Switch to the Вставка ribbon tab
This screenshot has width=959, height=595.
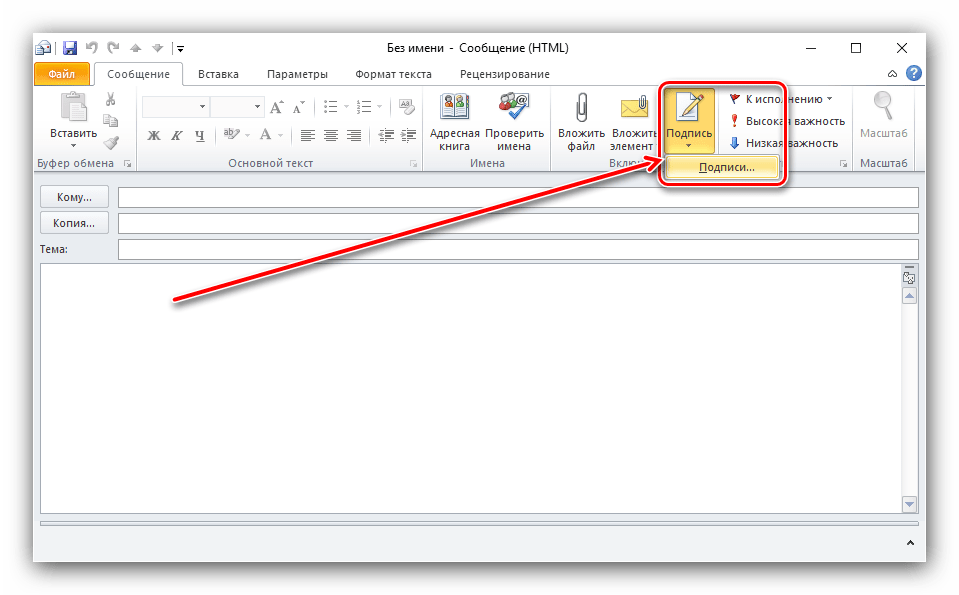[x=218, y=74]
